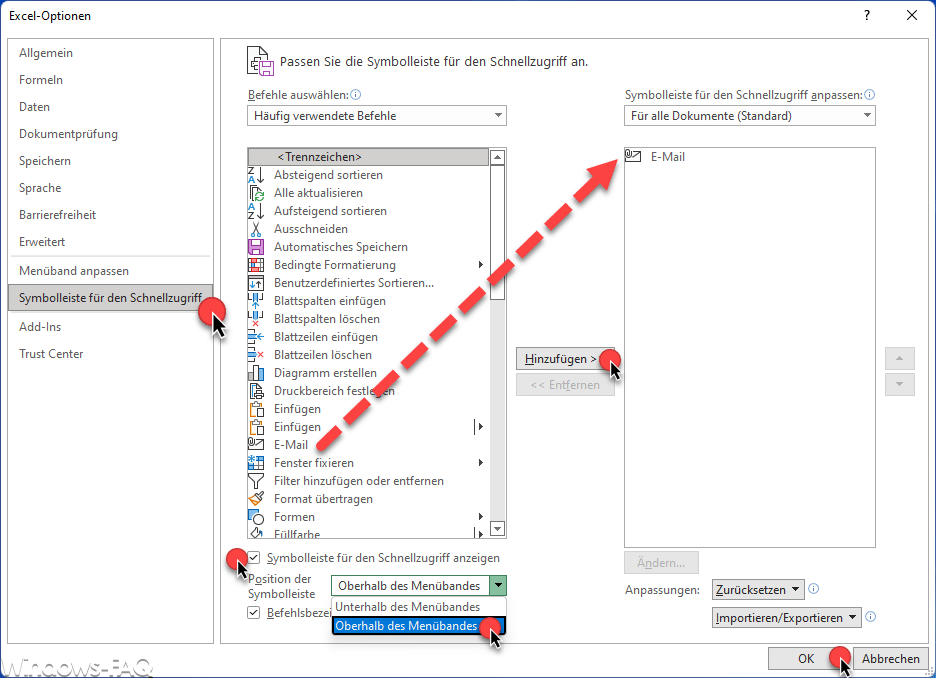Click the filter funnel icon
The width and height of the screenshot is (936, 678).
click(x=255, y=481)
